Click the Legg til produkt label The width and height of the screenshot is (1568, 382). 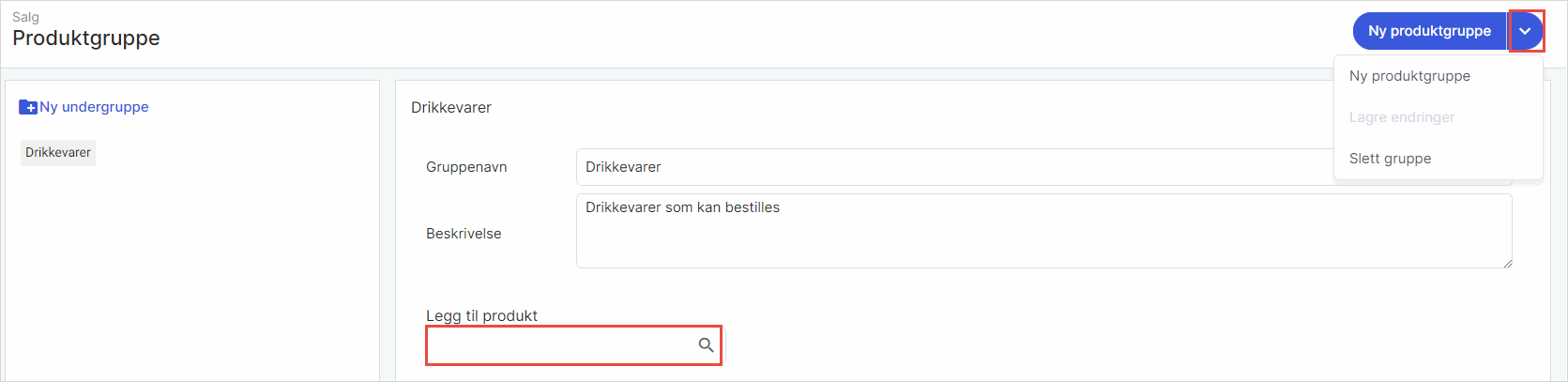tap(481, 316)
